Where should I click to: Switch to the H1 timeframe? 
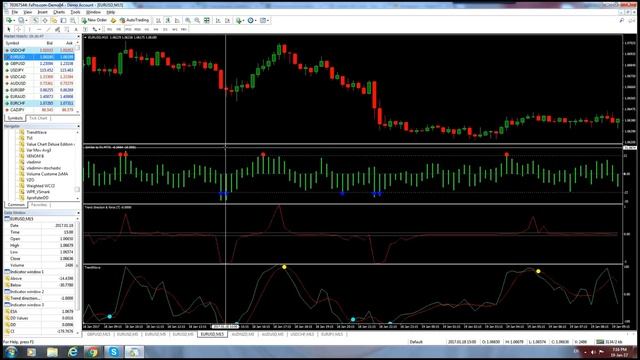pyautogui.click(x=147, y=29)
